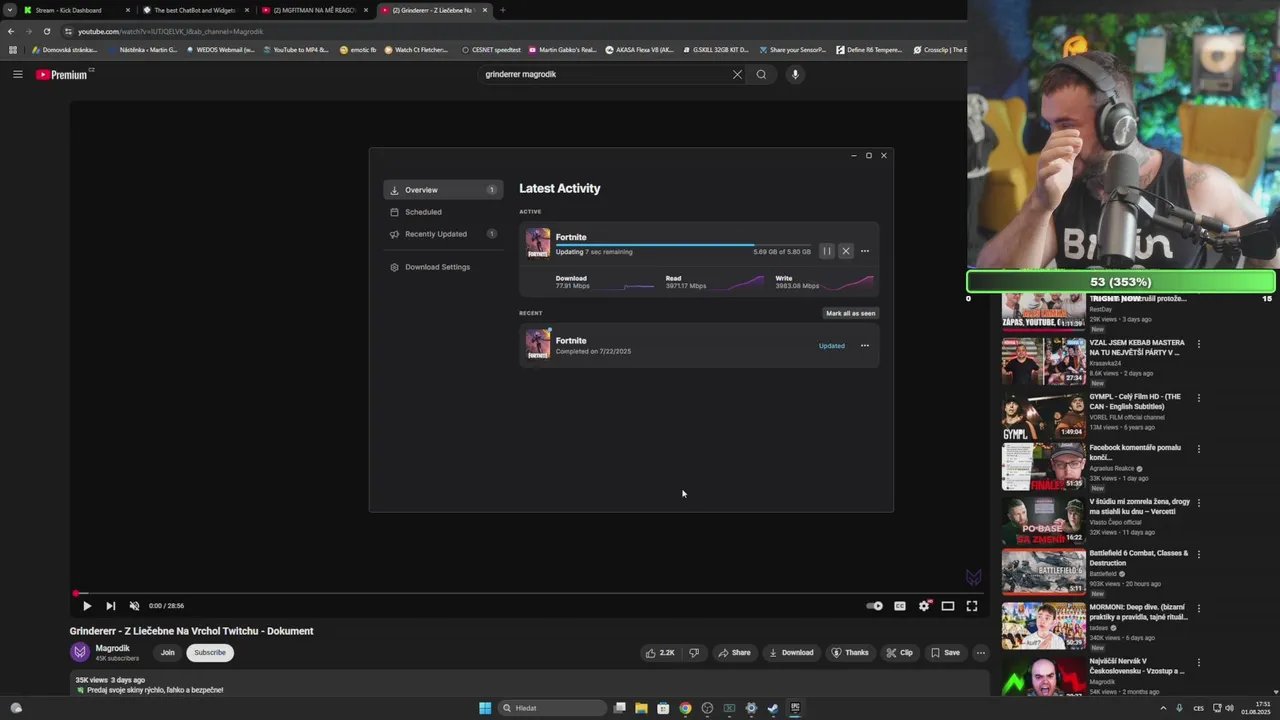The width and height of the screenshot is (1280, 720).
Task: Pause the active Fortnite update
Action: (x=827, y=251)
